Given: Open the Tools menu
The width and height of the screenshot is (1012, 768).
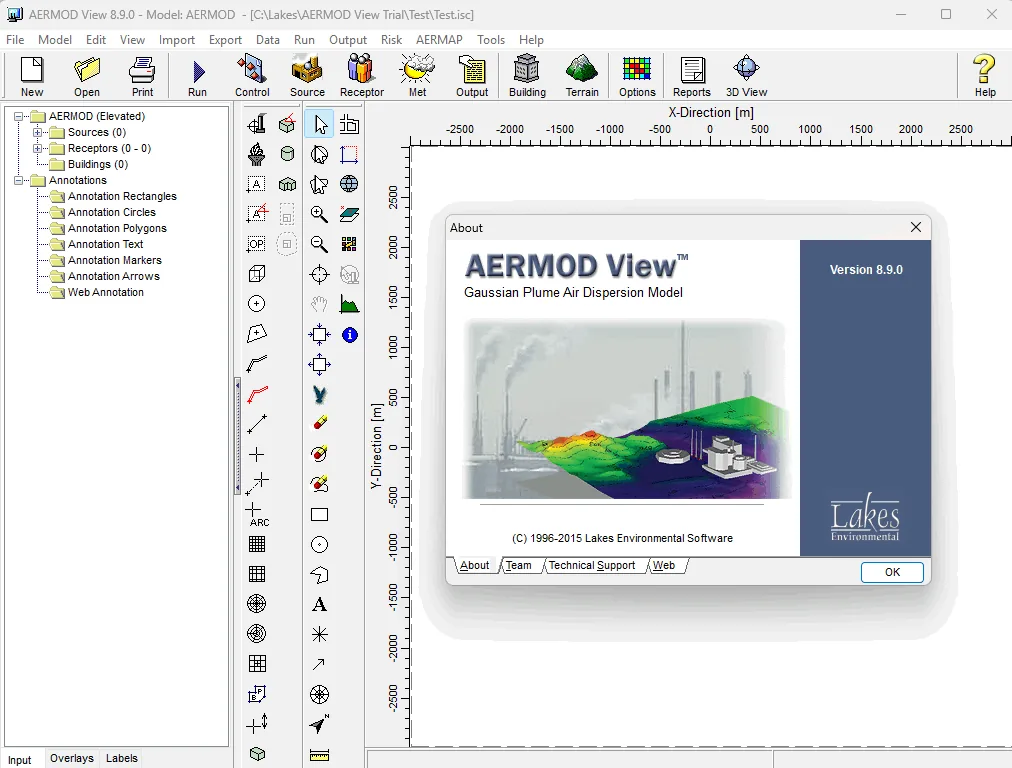Looking at the screenshot, I should (491, 39).
